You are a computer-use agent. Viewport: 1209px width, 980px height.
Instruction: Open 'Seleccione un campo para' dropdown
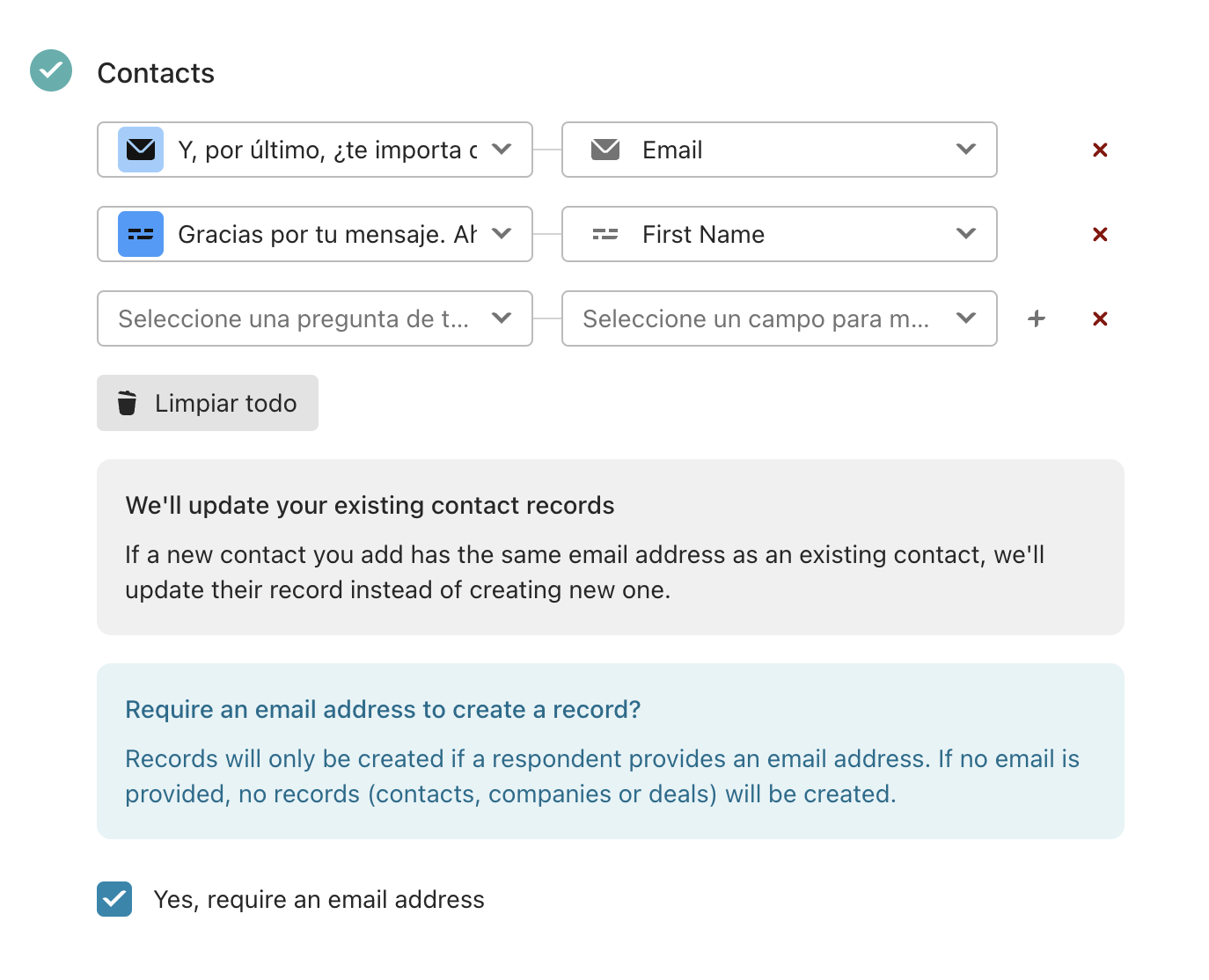[x=780, y=318]
